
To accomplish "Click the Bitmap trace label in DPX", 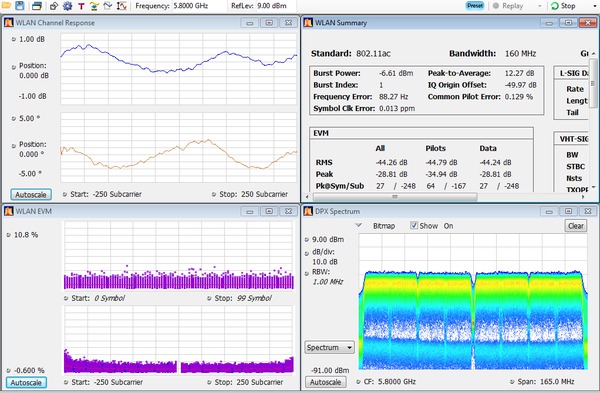I will point(384,226).
